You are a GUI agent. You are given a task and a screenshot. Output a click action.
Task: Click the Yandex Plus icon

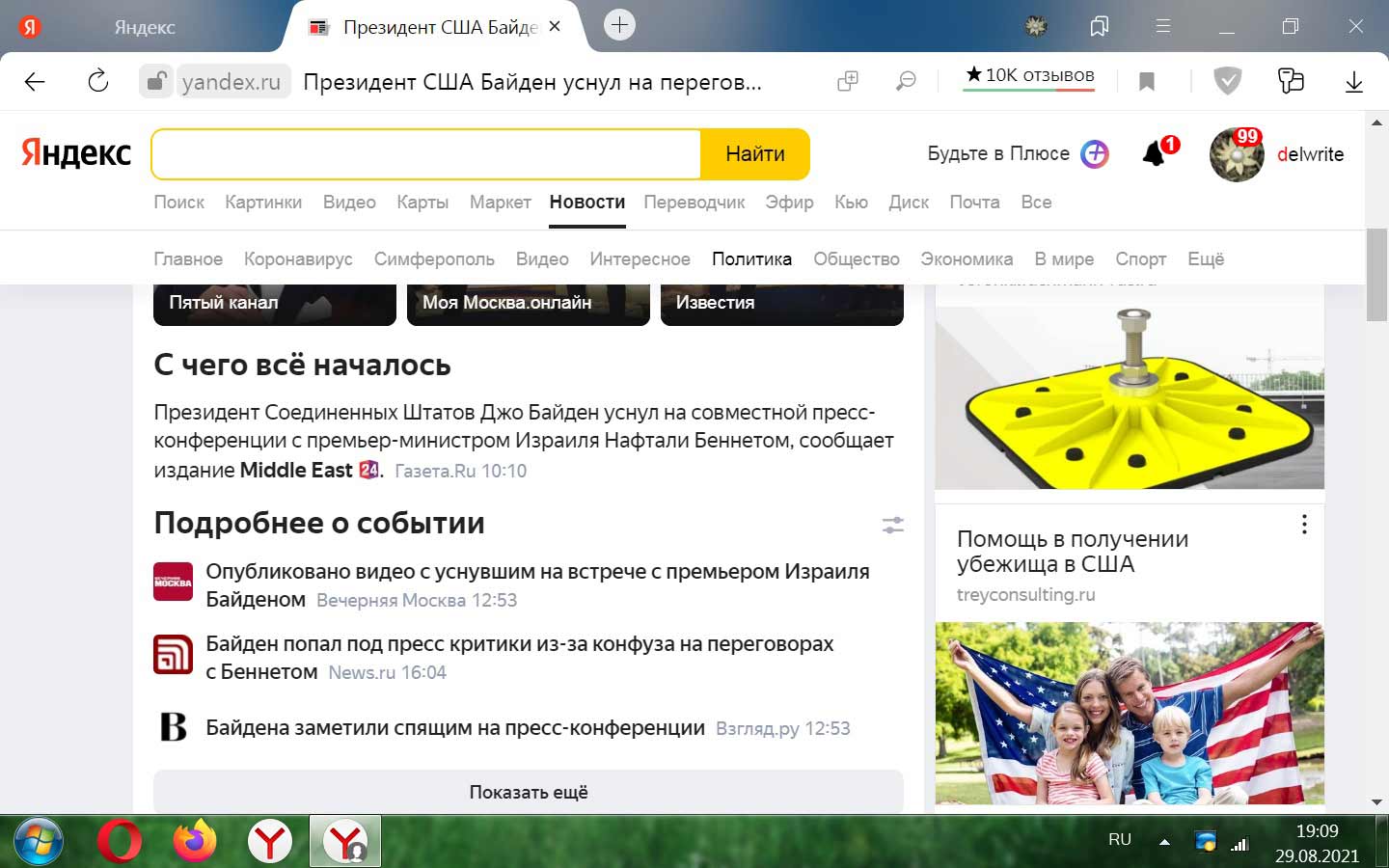pos(1095,153)
